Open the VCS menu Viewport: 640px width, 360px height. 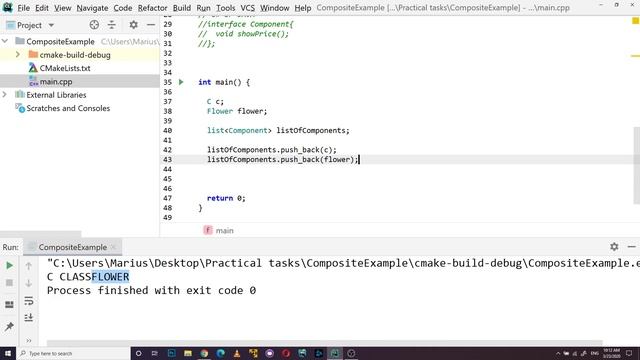click(x=247, y=8)
